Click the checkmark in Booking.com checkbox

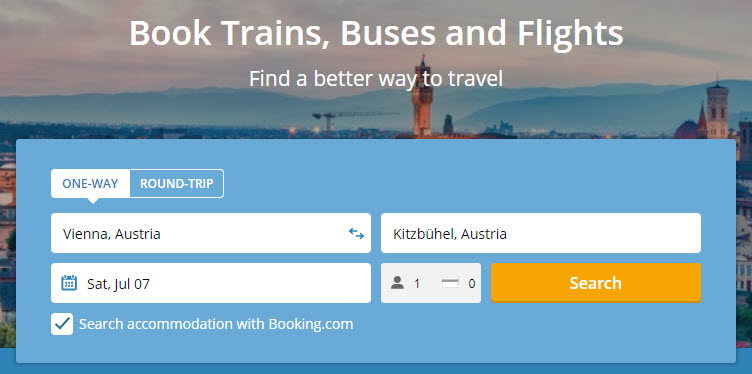(x=62, y=324)
